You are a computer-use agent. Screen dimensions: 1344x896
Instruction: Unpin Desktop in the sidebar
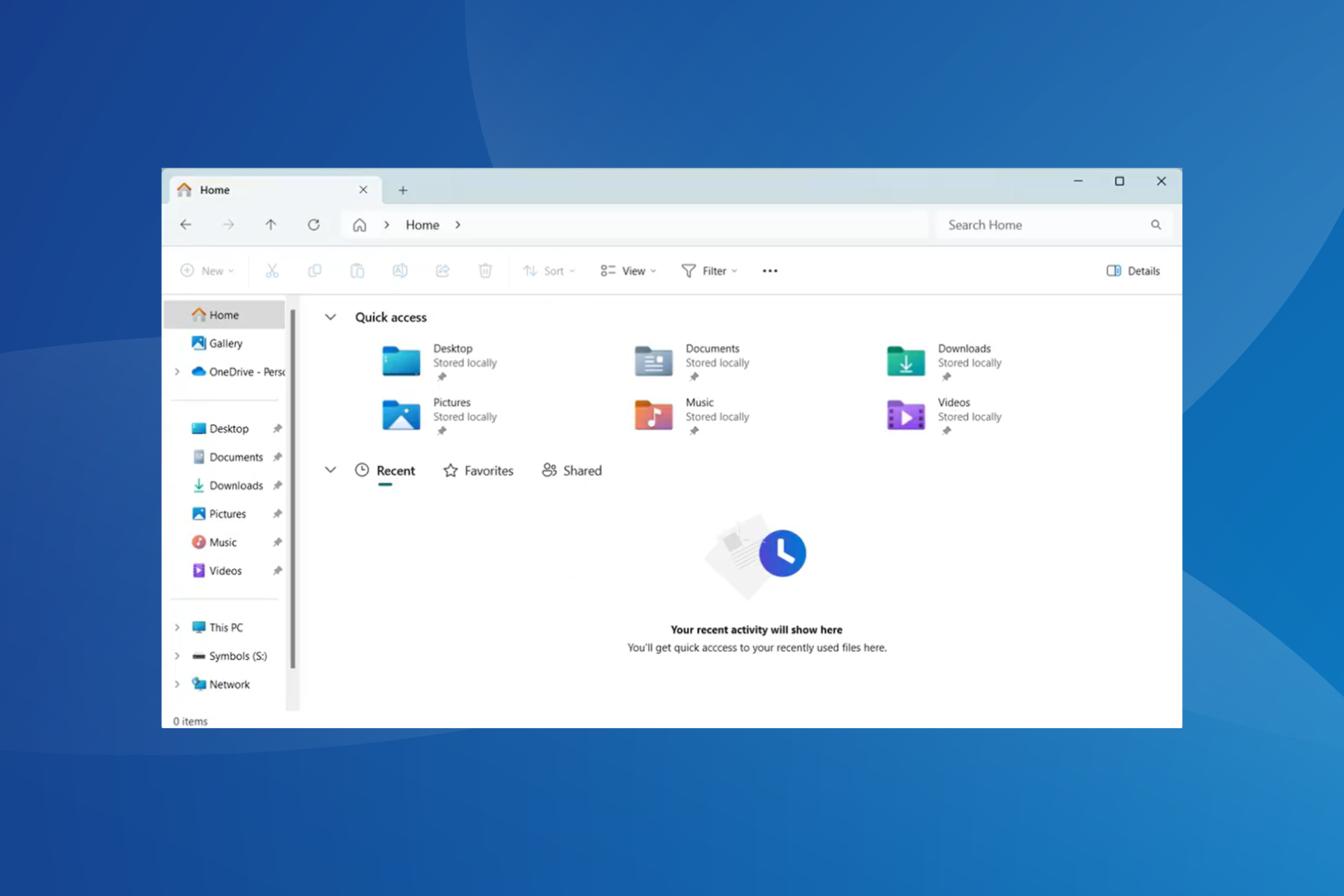tap(277, 428)
